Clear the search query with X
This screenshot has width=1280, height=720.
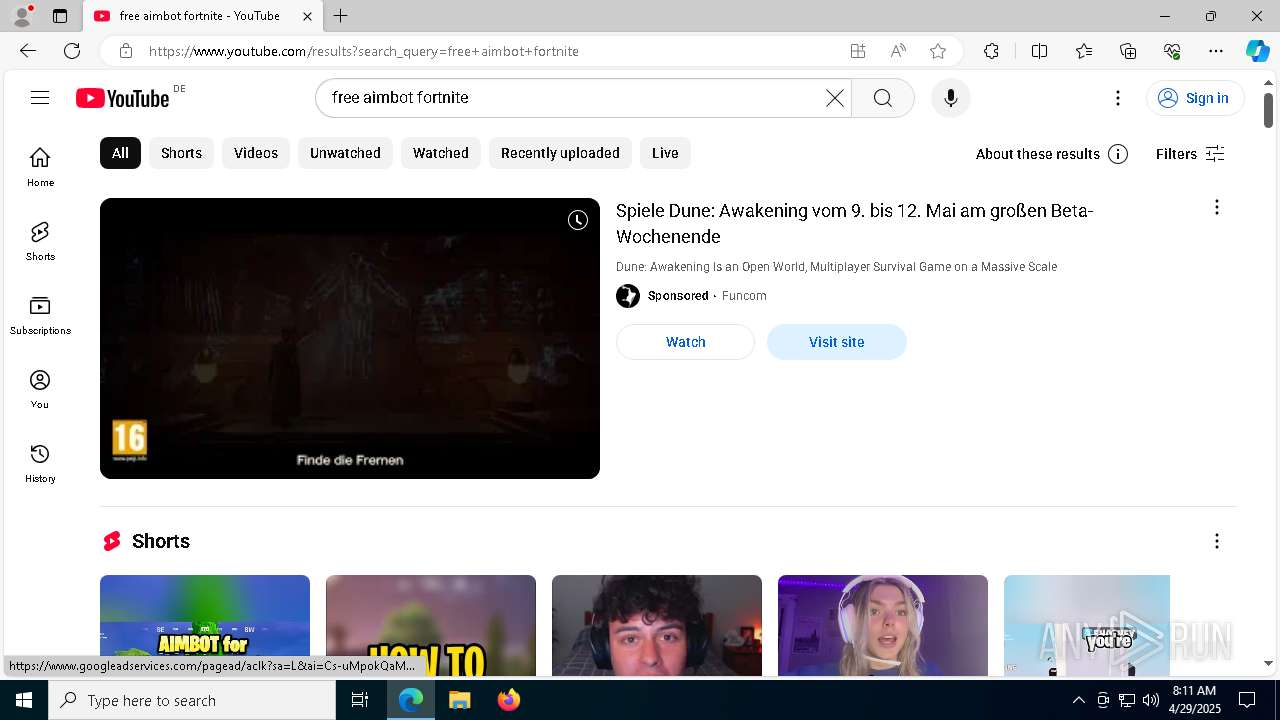tap(834, 98)
